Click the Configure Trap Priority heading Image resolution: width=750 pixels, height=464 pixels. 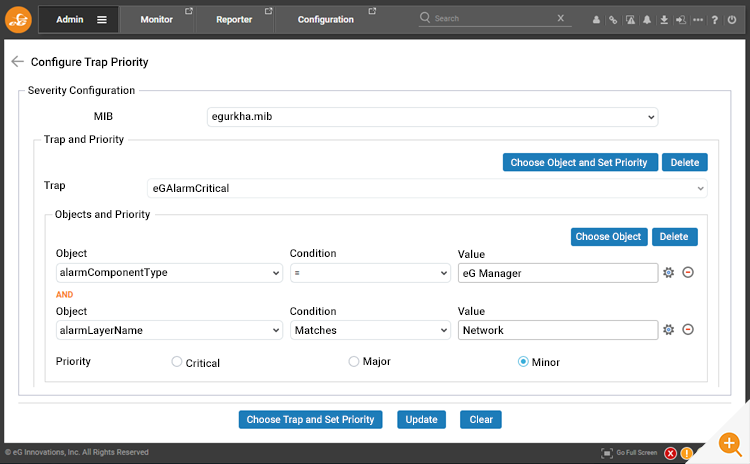tap(89, 62)
